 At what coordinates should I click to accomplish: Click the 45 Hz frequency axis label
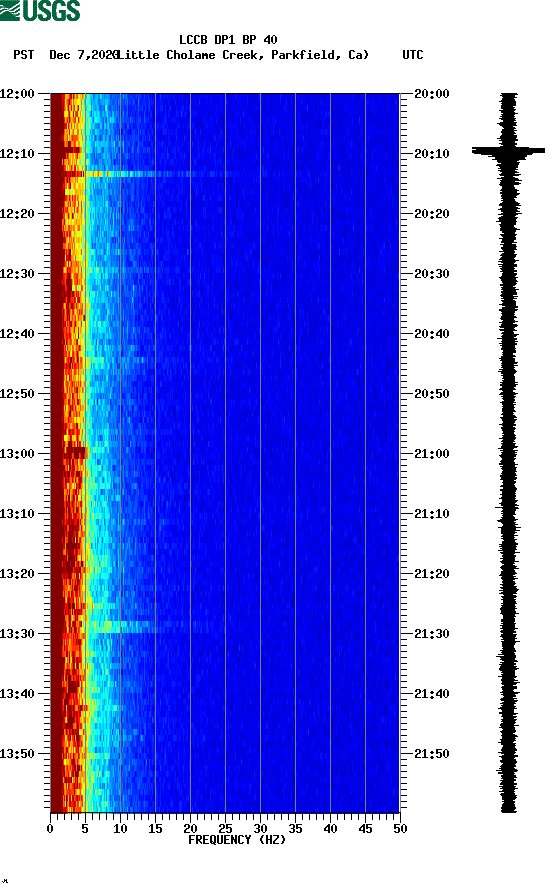tap(365, 829)
